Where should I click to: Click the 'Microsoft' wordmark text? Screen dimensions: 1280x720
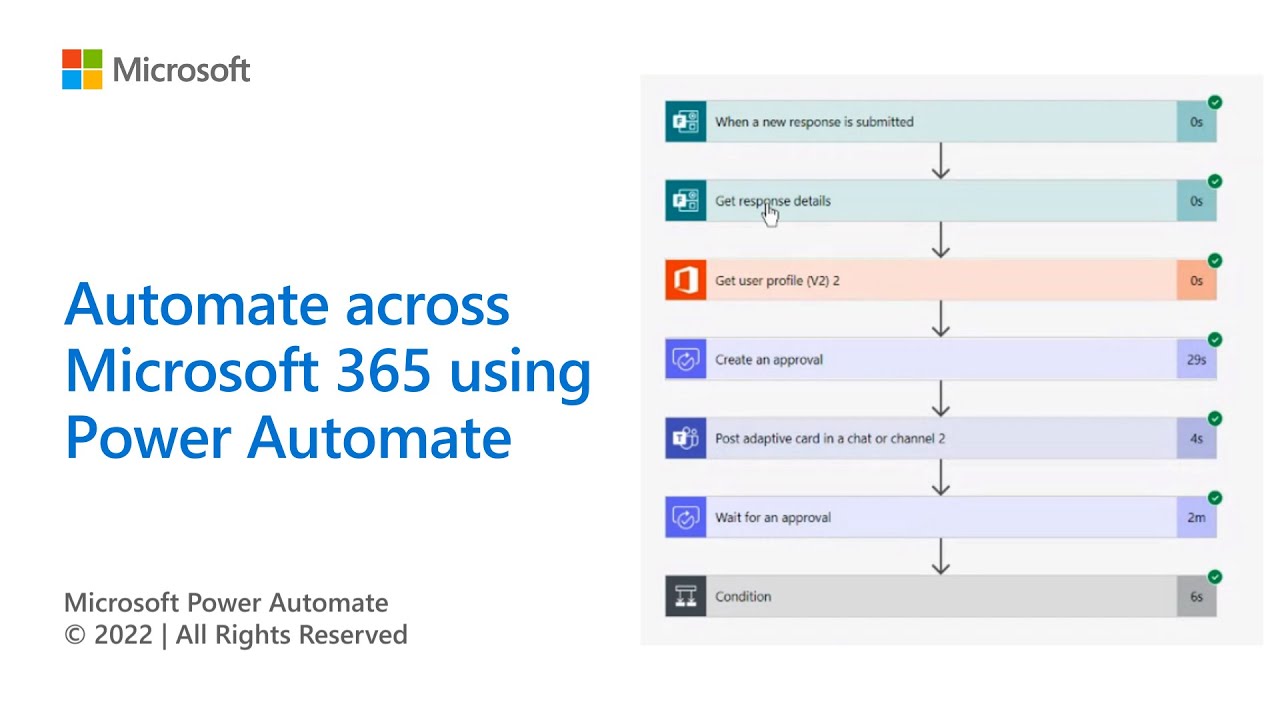181,70
